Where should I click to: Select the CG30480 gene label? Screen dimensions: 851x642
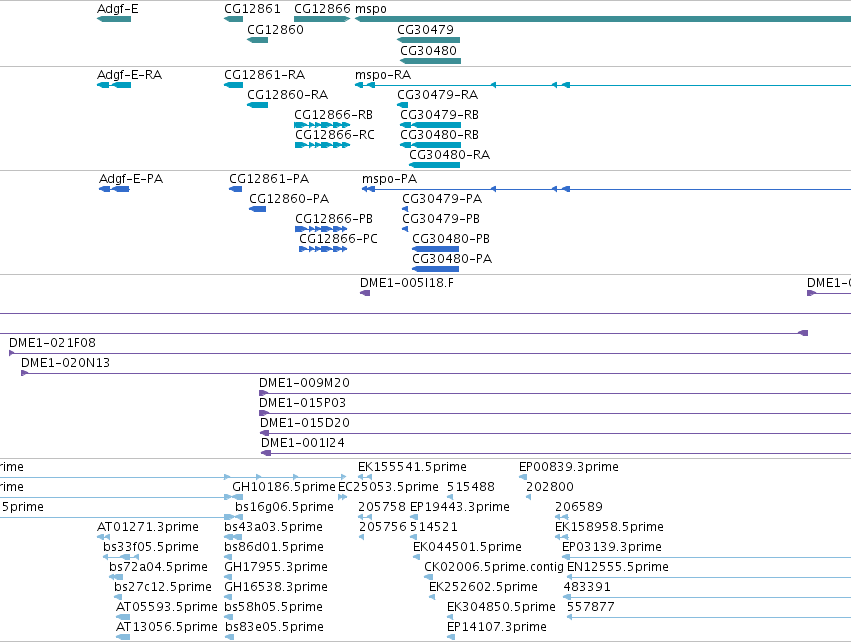[x=428, y=50]
